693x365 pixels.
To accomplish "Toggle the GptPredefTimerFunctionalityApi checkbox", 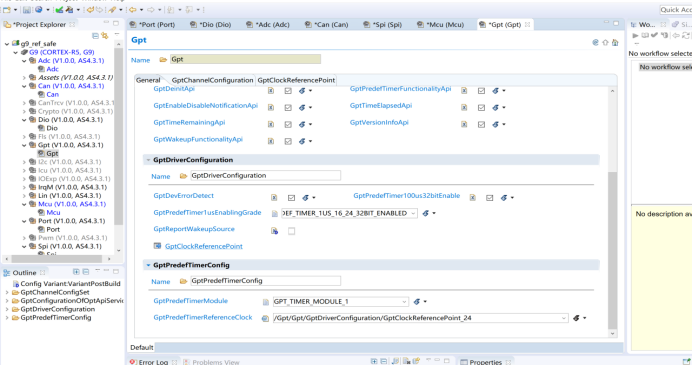I will tap(481, 91).
